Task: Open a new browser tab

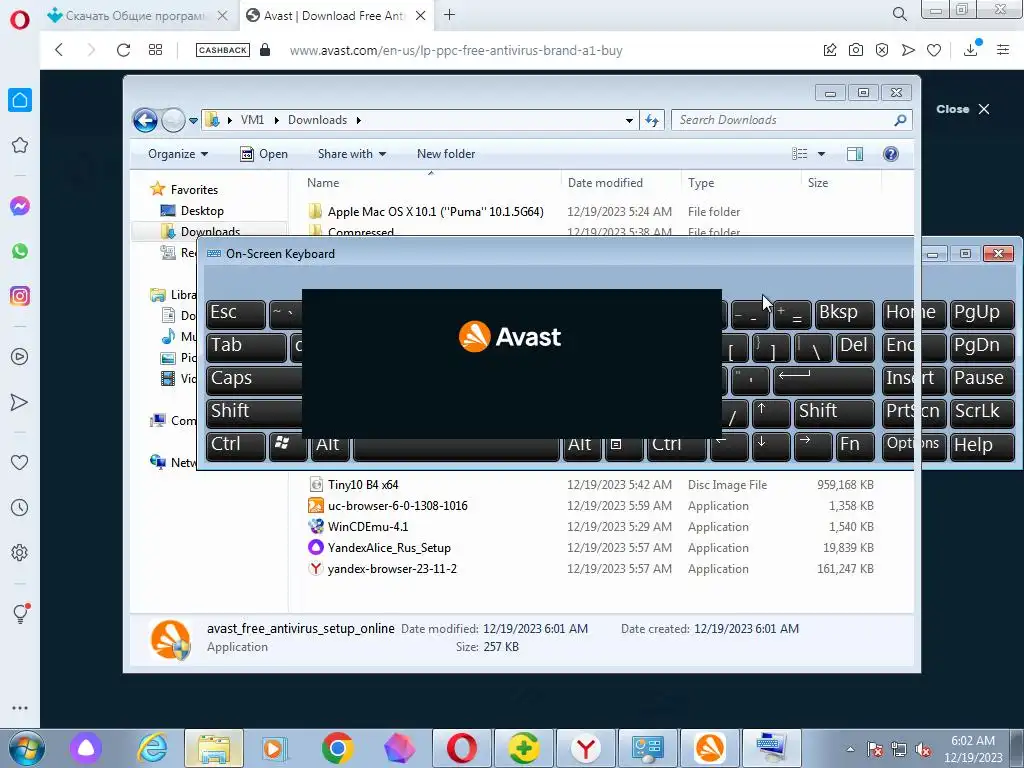Action: coord(449,15)
